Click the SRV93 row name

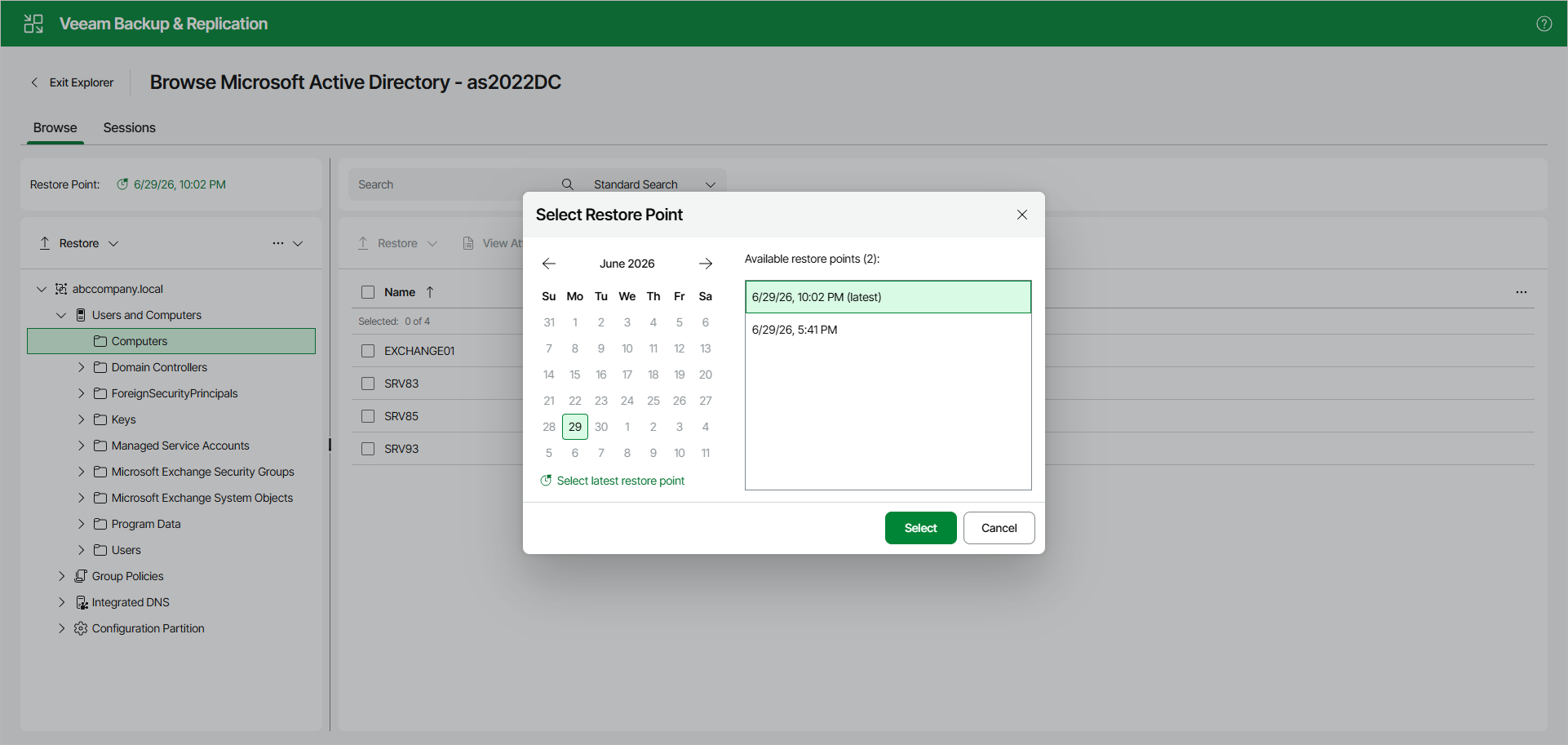click(x=401, y=449)
